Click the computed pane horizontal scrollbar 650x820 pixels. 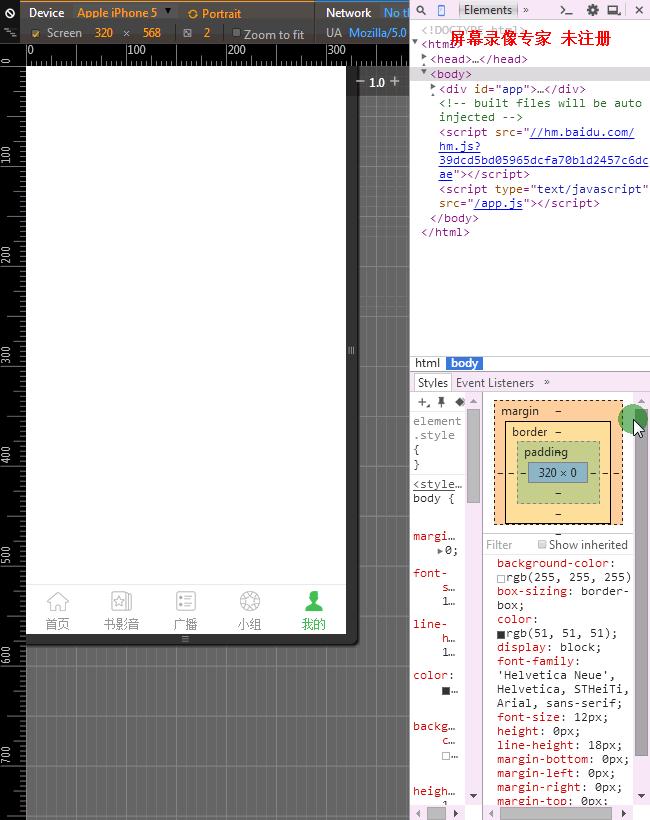(556, 814)
